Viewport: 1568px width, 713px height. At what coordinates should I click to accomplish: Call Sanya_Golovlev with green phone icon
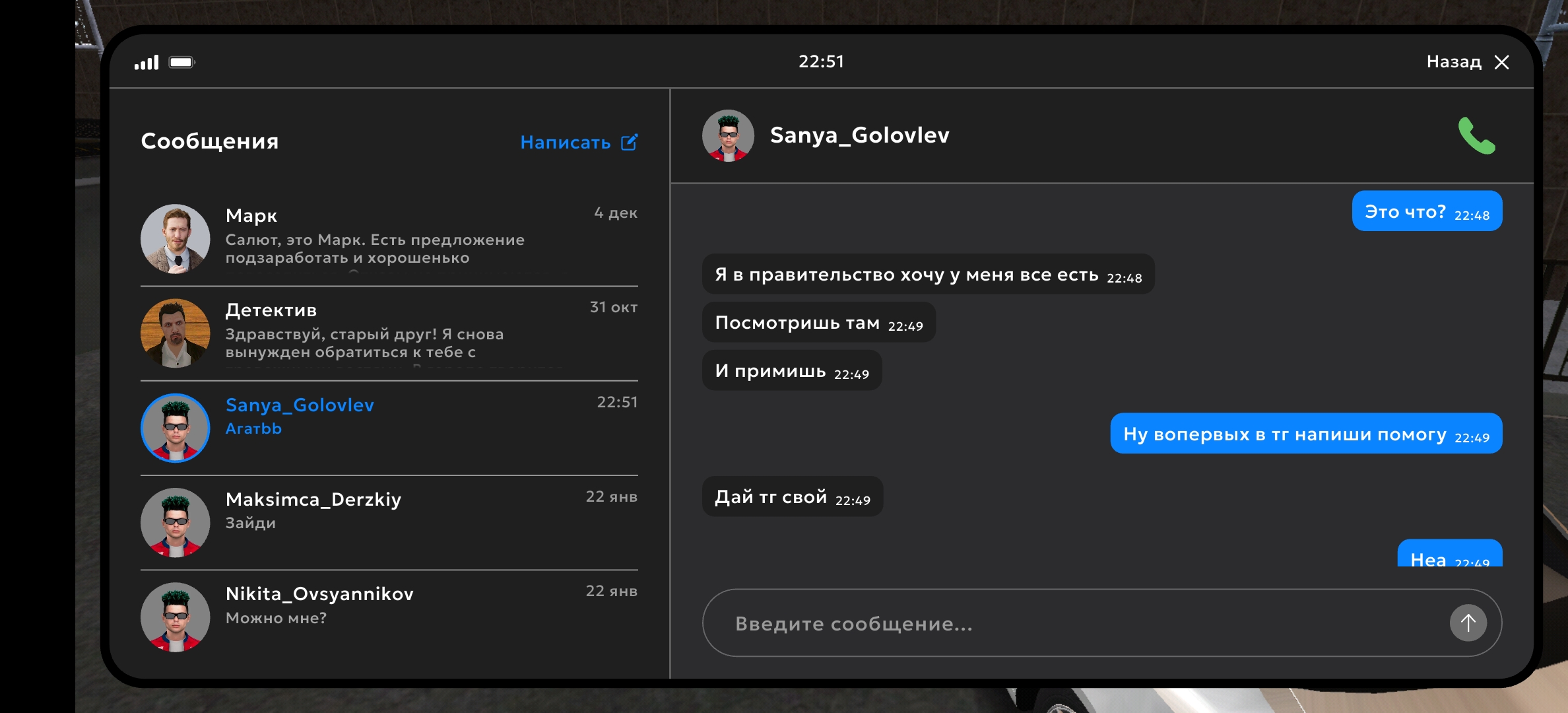[x=1476, y=136]
